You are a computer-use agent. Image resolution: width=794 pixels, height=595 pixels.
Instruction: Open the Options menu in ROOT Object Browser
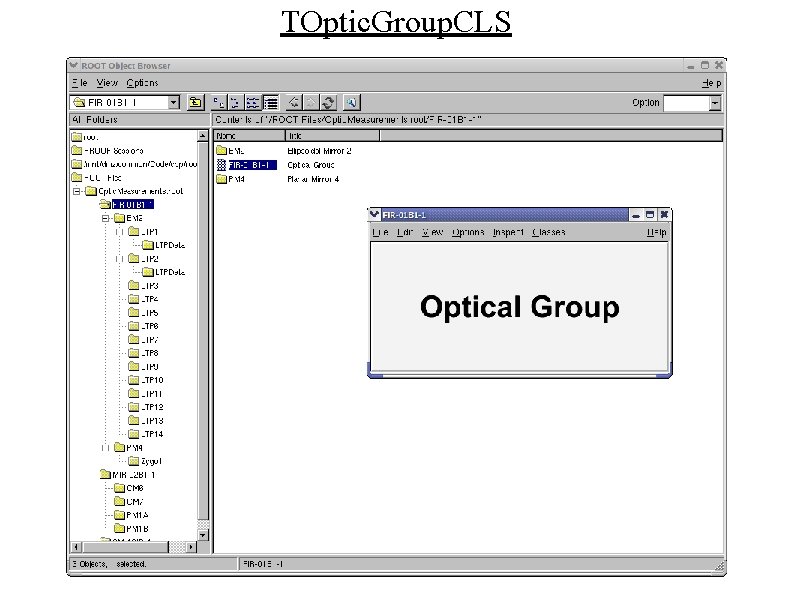click(142, 83)
